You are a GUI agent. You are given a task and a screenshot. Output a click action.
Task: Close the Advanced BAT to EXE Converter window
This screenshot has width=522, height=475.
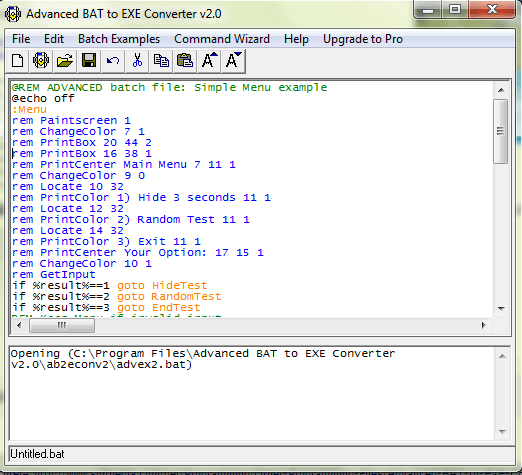click(492, 10)
